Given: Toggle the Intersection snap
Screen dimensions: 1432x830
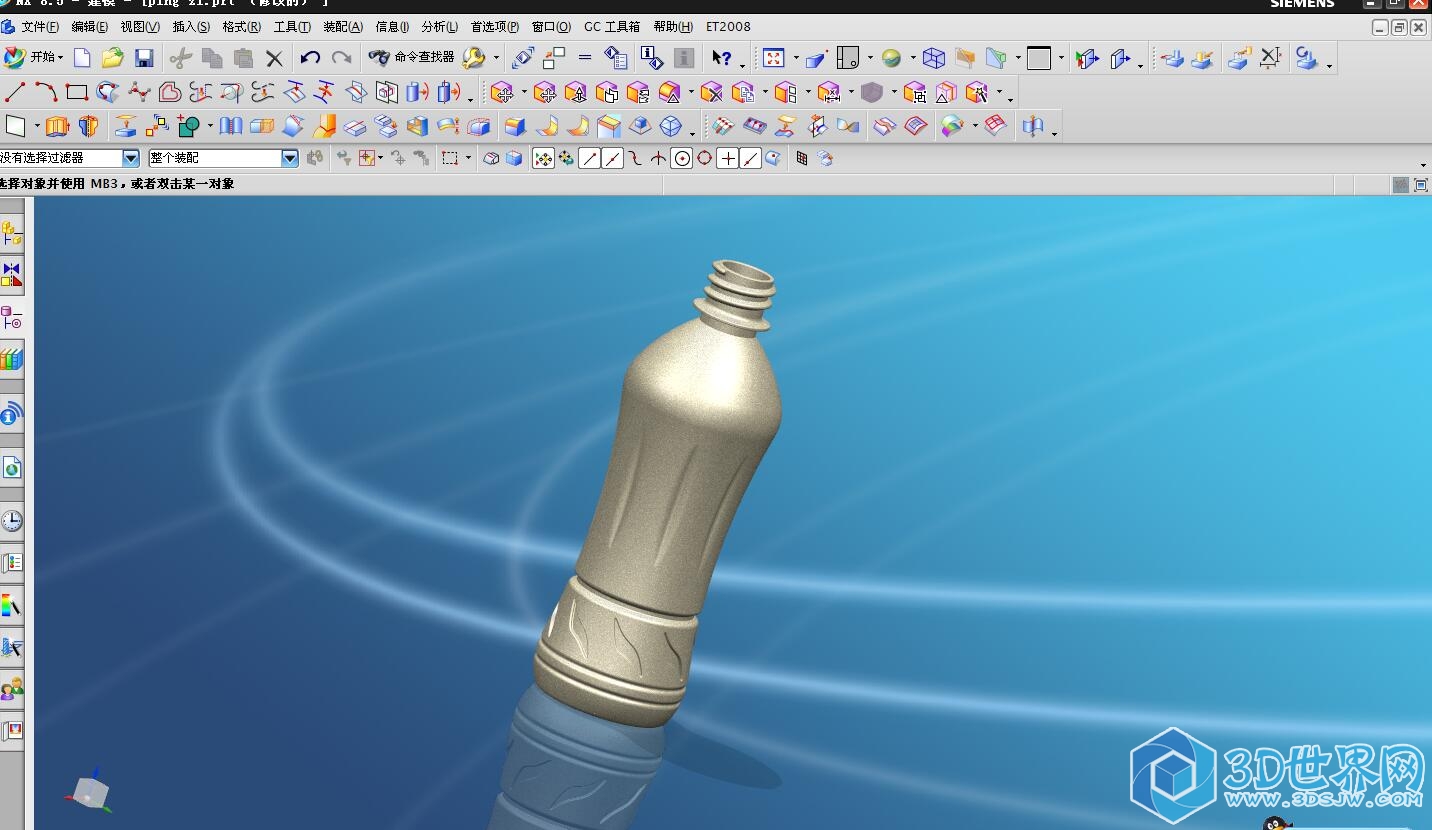Looking at the screenshot, I should click(x=658, y=158).
